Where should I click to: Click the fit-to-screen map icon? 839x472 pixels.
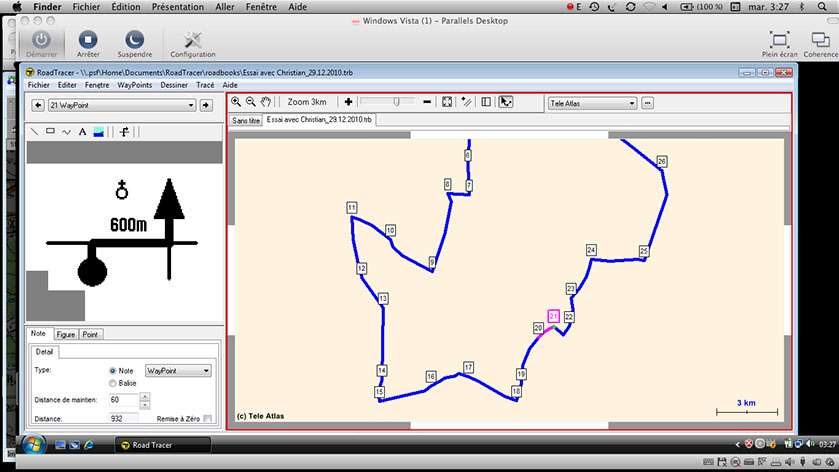447,102
